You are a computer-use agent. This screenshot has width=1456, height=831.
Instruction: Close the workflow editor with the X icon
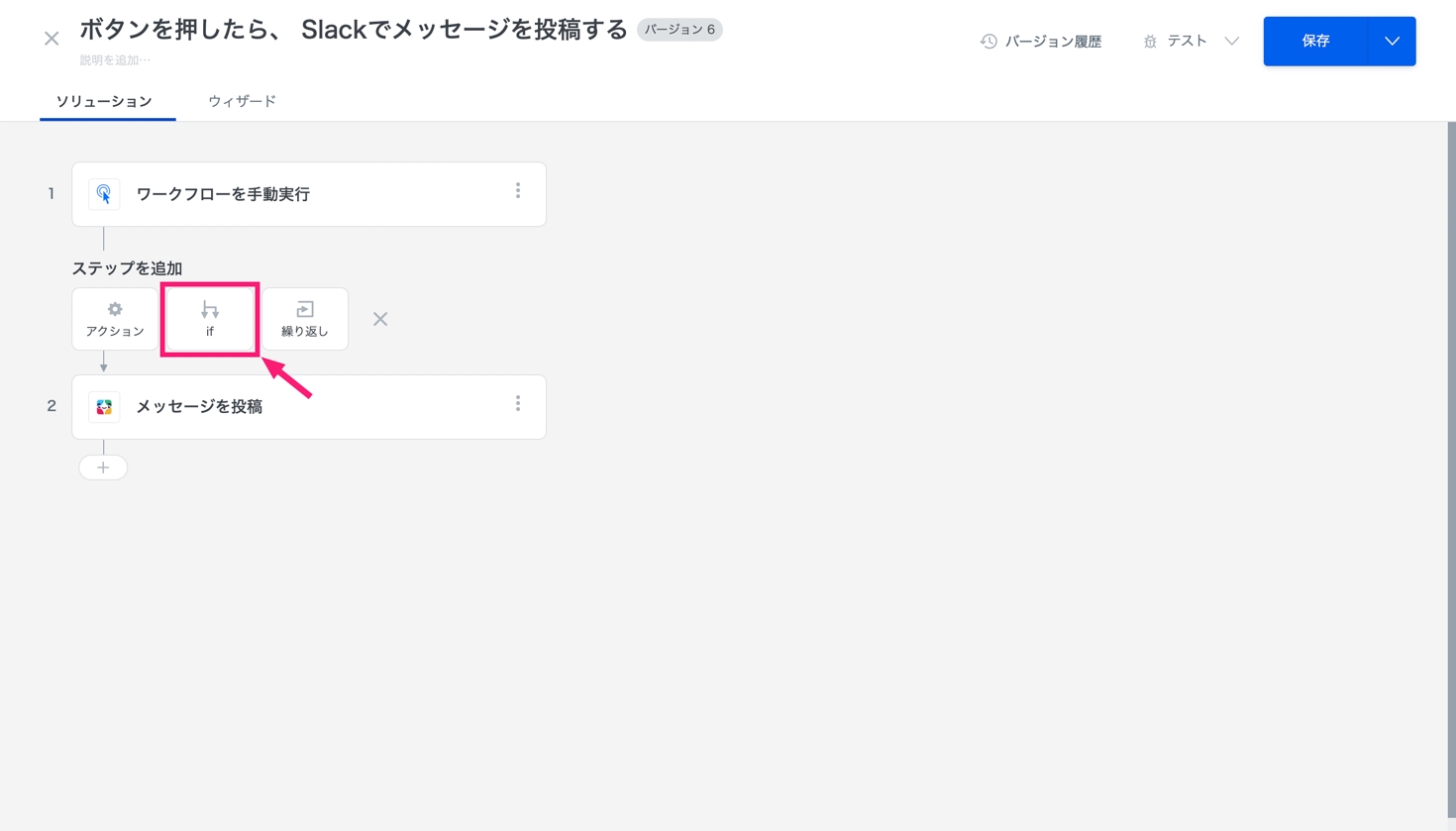52,39
